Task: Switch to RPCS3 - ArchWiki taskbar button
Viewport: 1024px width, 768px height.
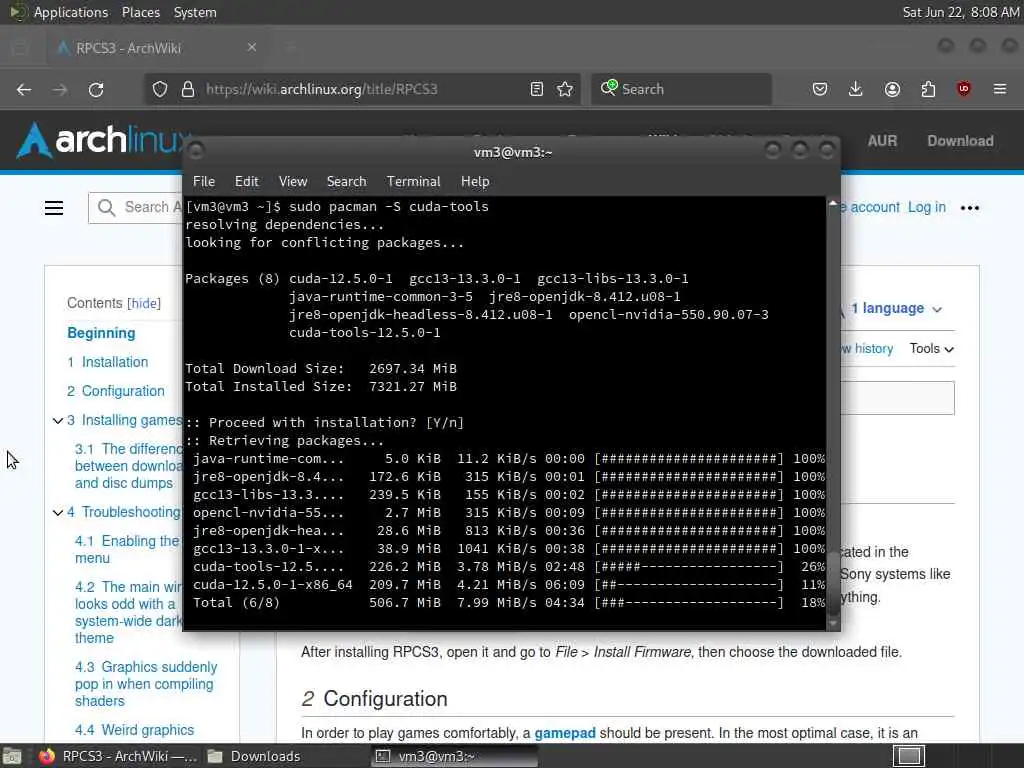Action: (x=118, y=756)
